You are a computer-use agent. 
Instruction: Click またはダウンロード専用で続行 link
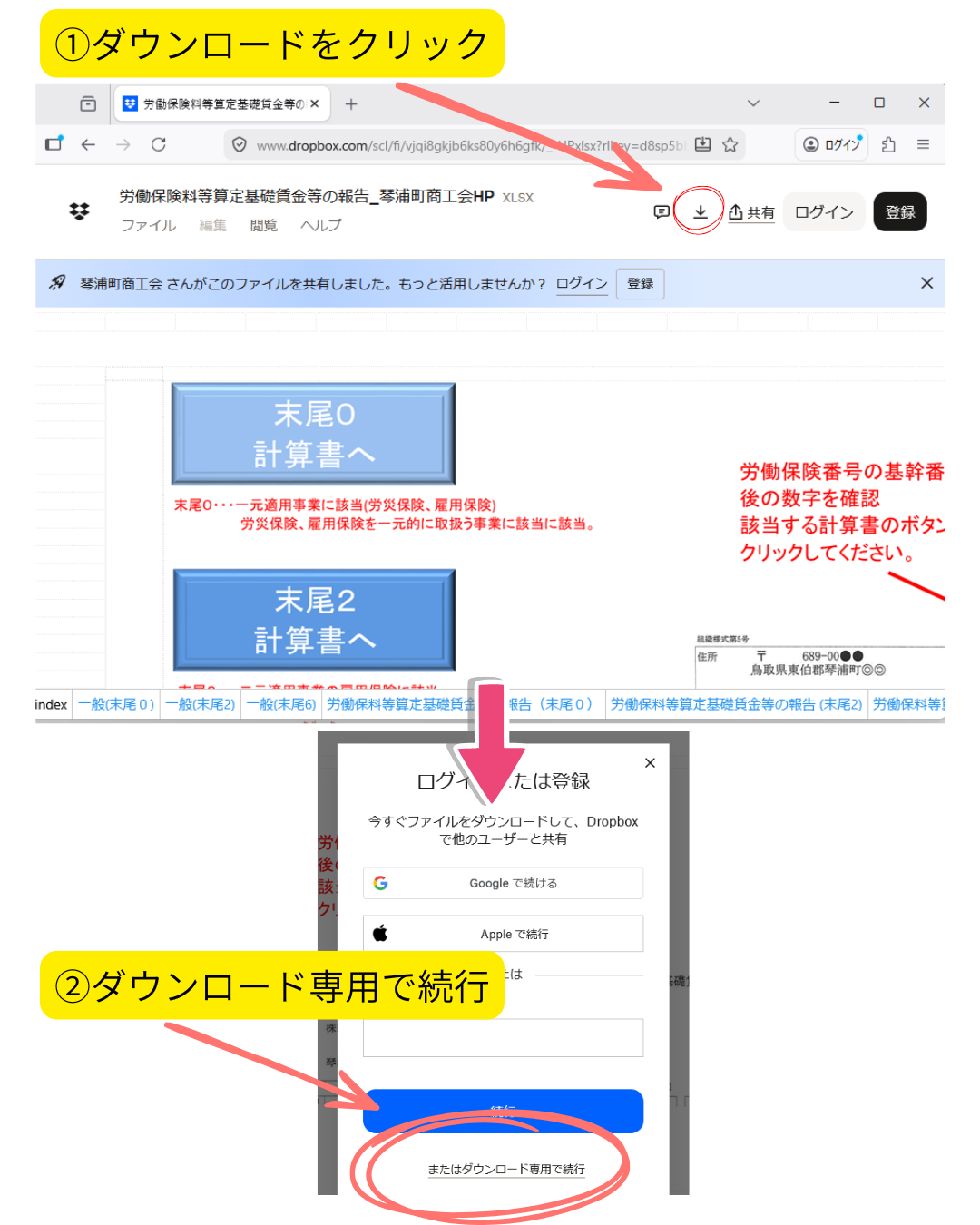click(x=506, y=1169)
